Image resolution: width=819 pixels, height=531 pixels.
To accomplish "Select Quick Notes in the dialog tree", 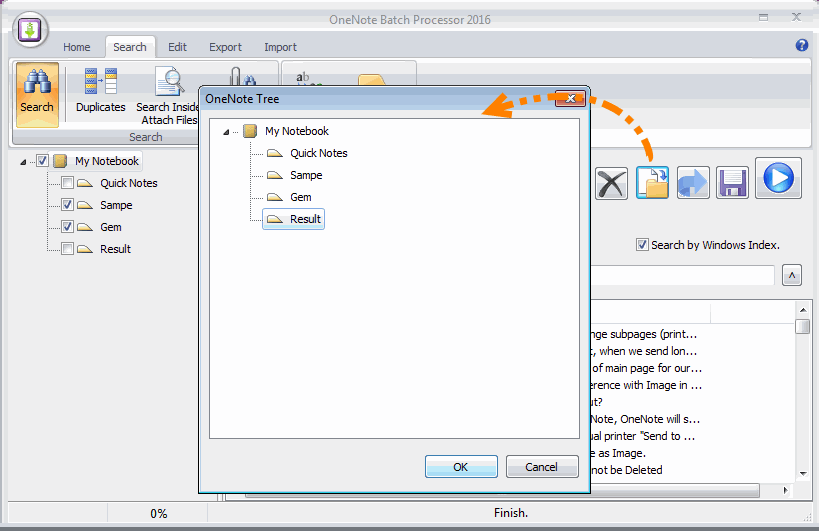I will (x=319, y=153).
